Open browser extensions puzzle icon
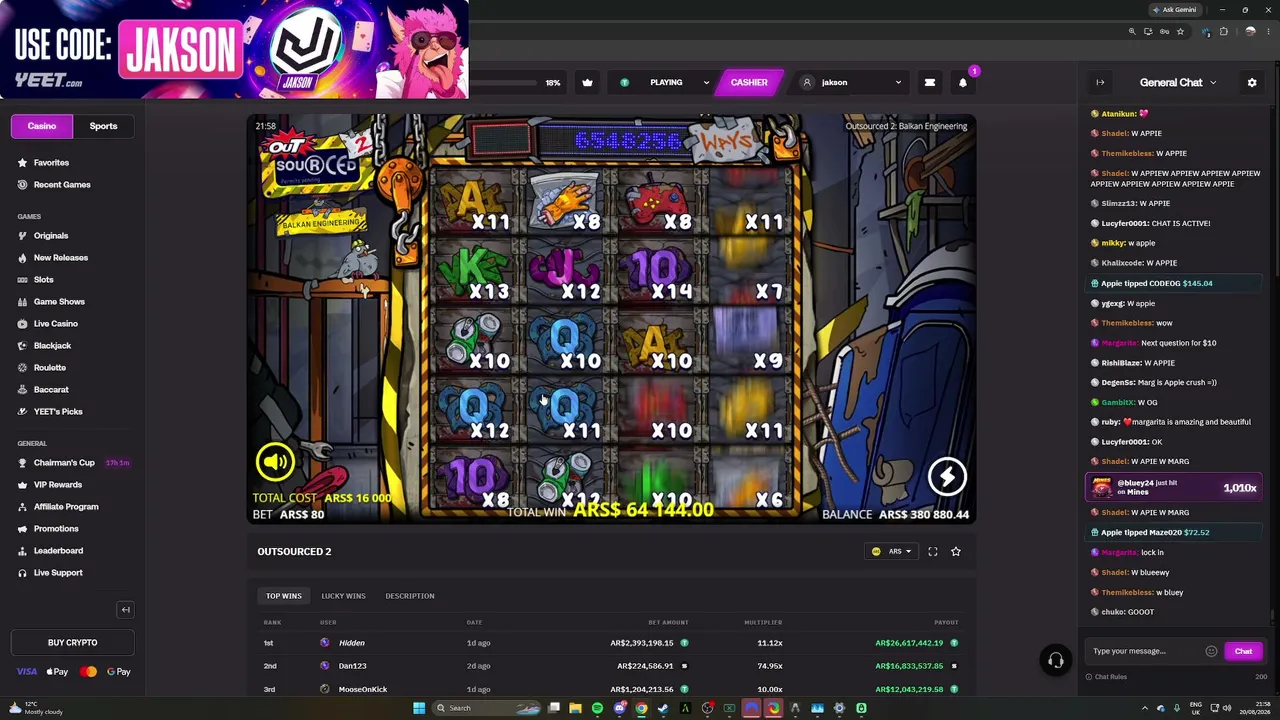This screenshot has width=1280, height=720. coord(1223,32)
